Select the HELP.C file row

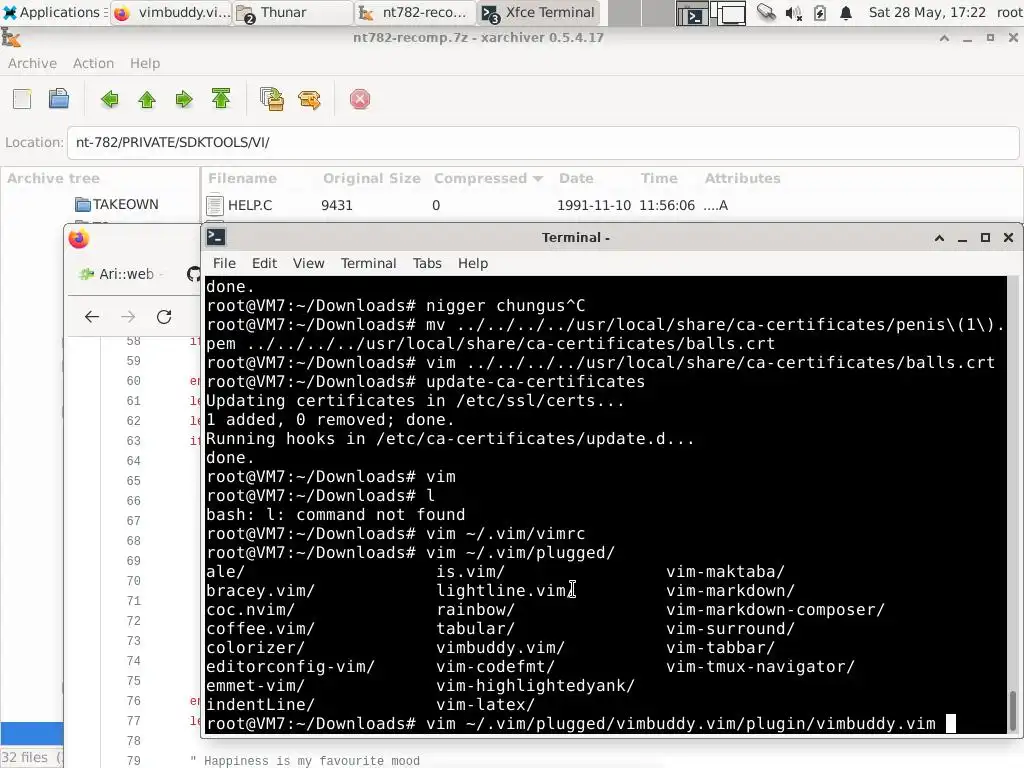tap(611, 205)
